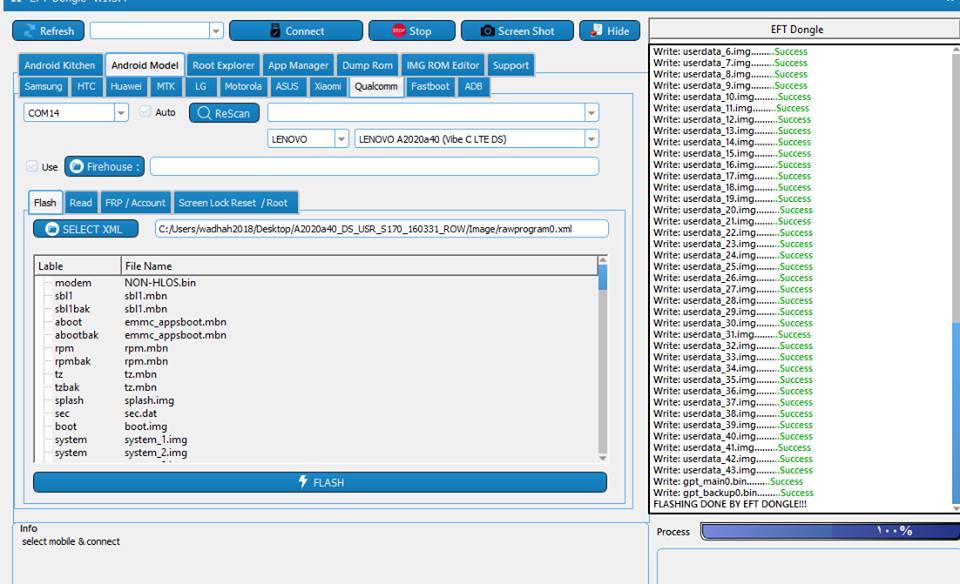Open the FRP / Account sub-tab
This screenshot has height=584, width=960.
(x=135, y=202)
